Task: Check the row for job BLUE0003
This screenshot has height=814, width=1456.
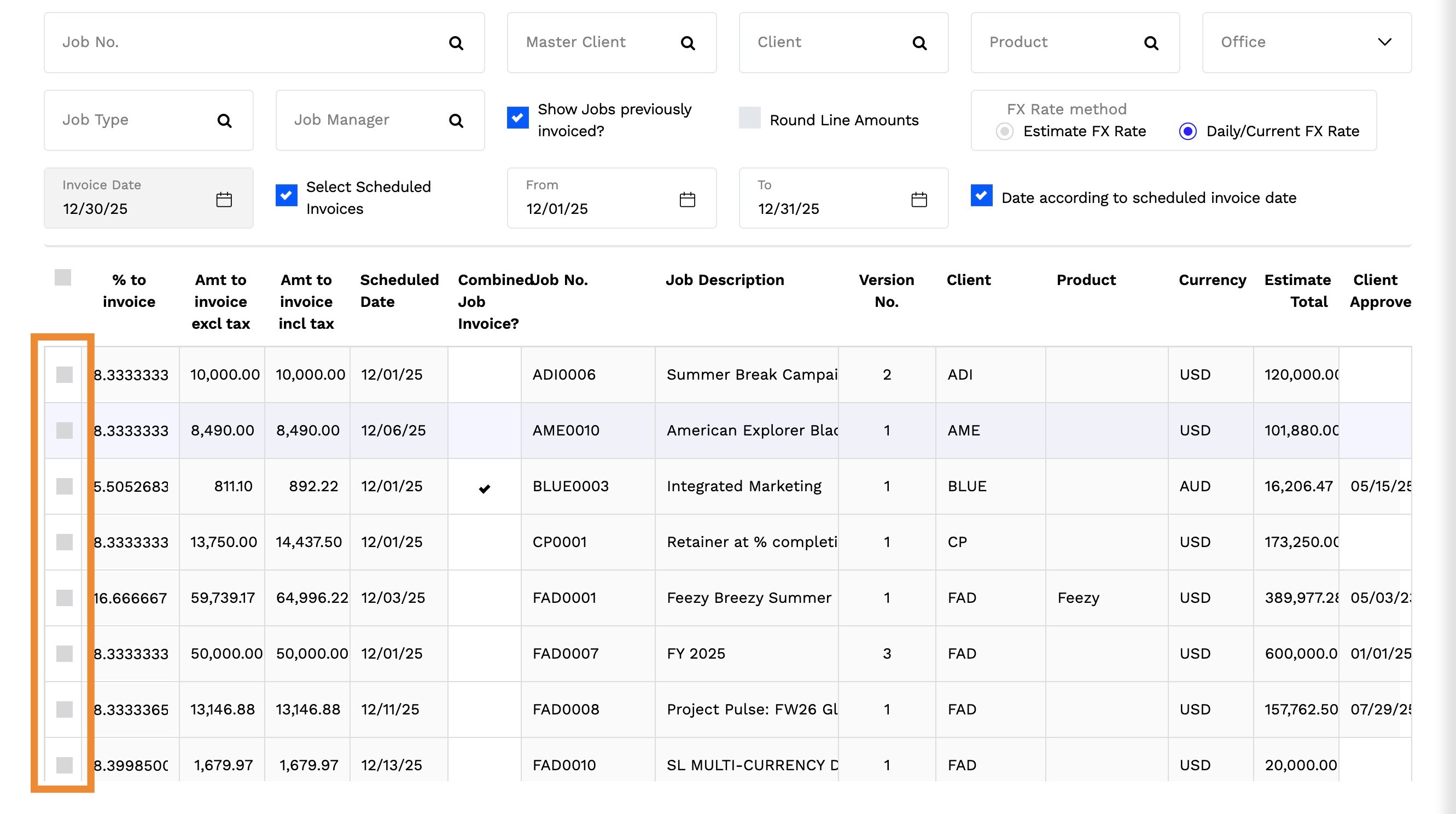Action: click(x=65, y=486)
